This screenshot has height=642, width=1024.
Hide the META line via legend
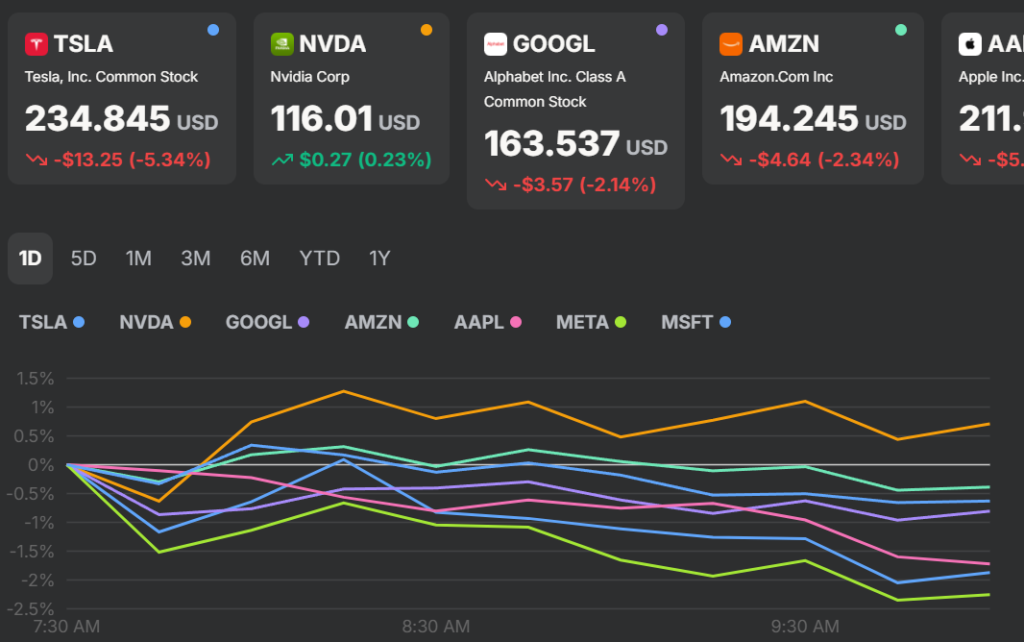point(591,322)
